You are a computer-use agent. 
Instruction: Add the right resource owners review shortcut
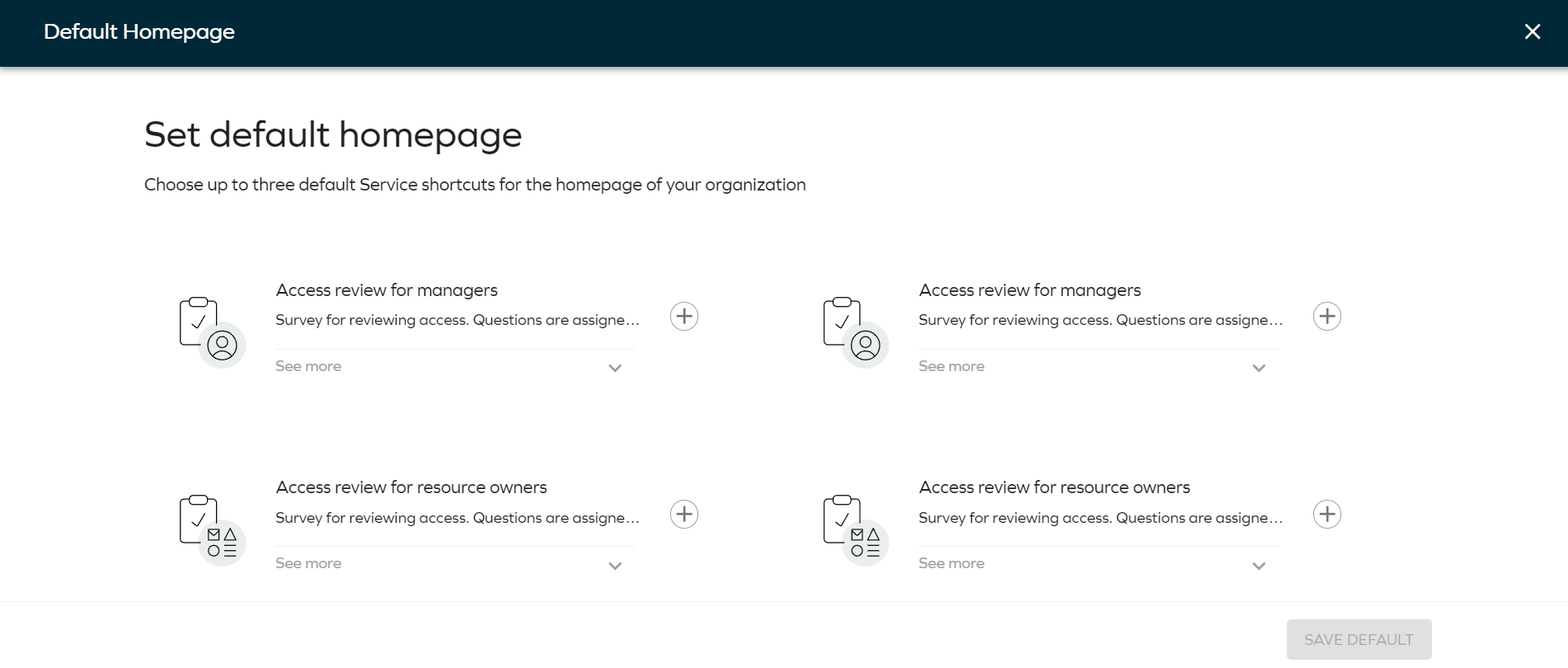point(1326,515)
